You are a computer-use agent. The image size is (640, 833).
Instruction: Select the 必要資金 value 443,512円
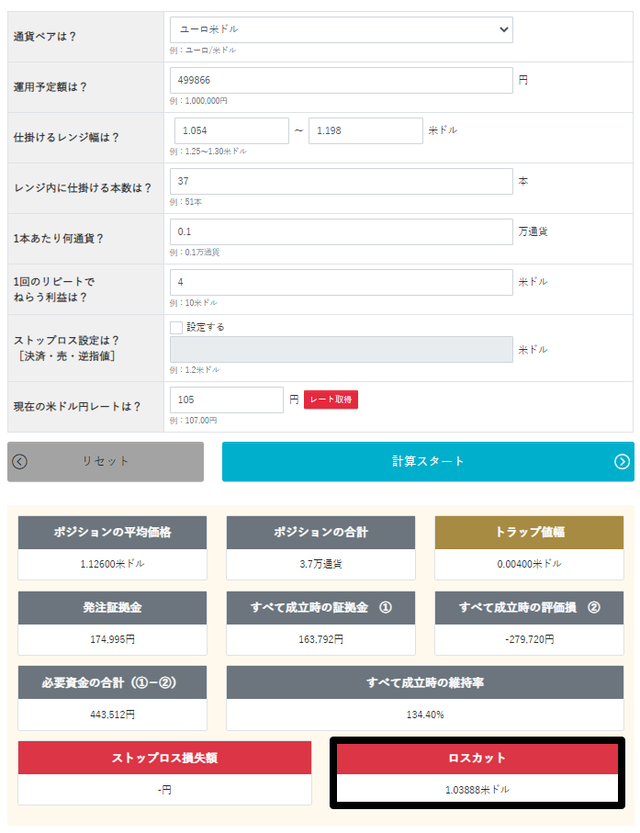pos(112,715)
